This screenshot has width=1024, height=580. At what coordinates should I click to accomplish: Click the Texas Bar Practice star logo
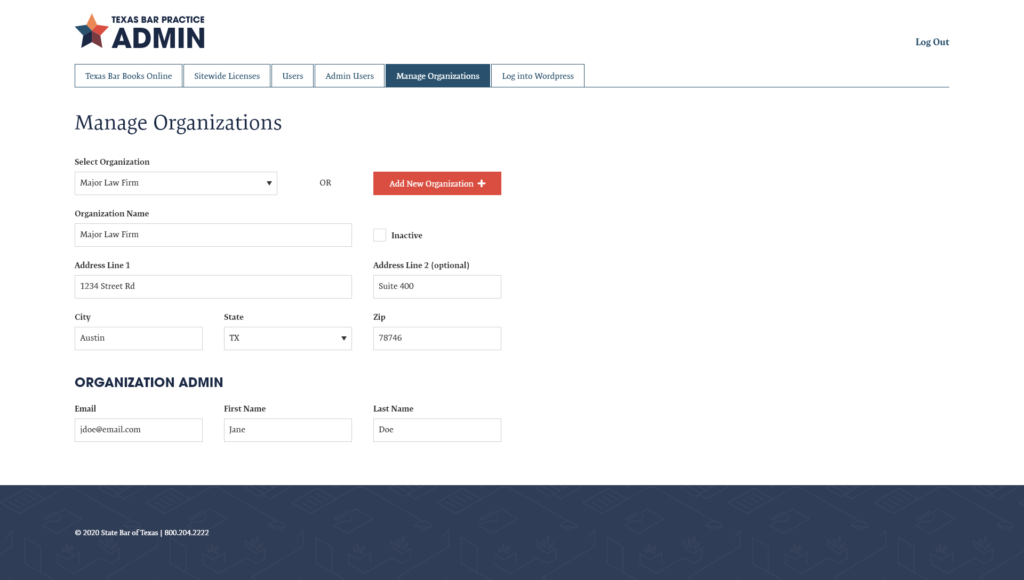pos(91,31)
